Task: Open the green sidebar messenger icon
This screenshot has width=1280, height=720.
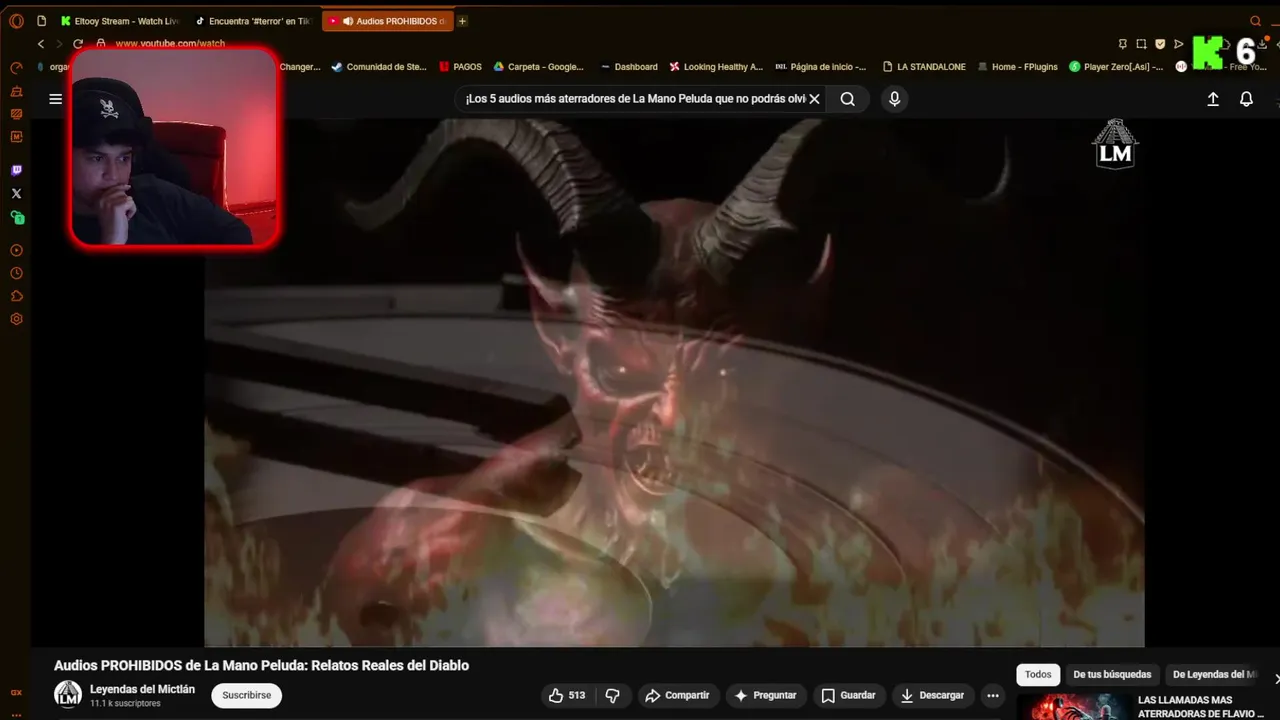Action: click(16, 217)
